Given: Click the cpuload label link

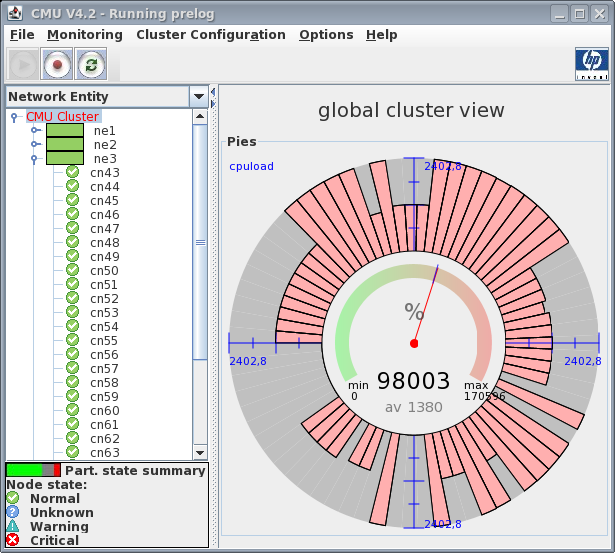Looking at the screenshot, I should pyautogui.click(x=251, y=166).
